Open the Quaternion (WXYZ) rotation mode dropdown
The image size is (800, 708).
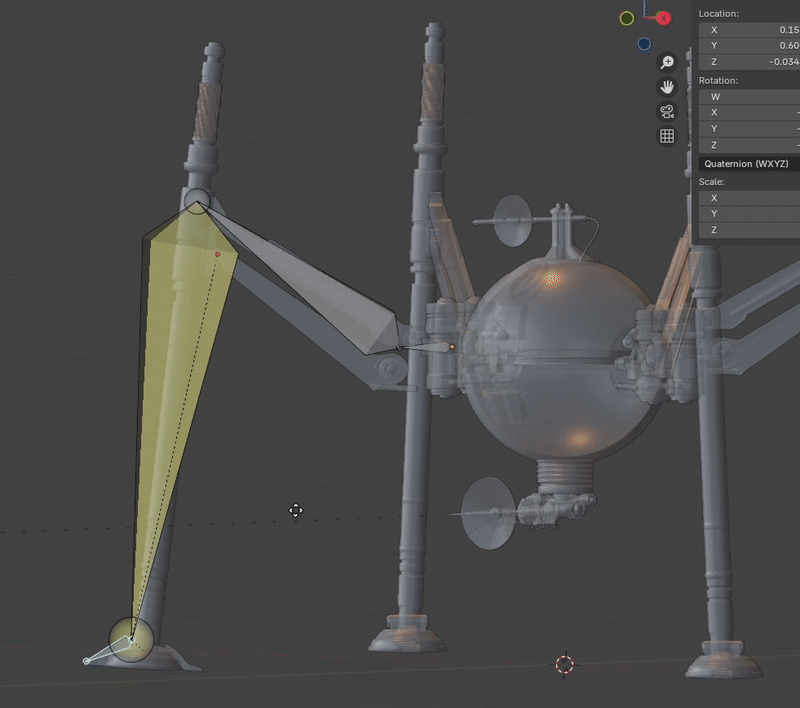coord(749,164)
